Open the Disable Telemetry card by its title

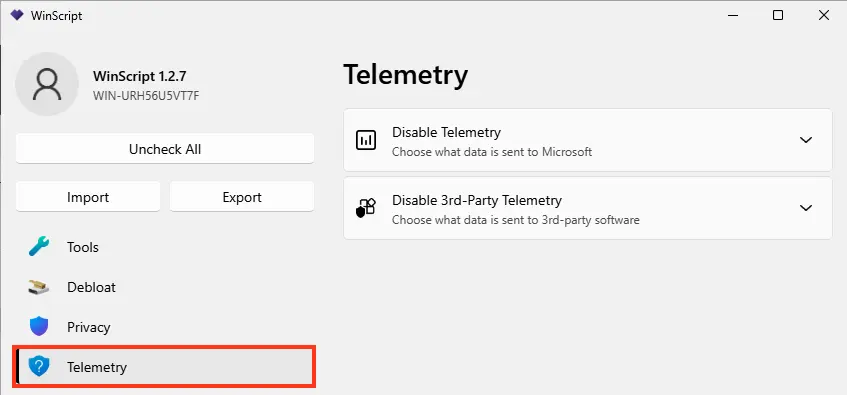[446, 132]
